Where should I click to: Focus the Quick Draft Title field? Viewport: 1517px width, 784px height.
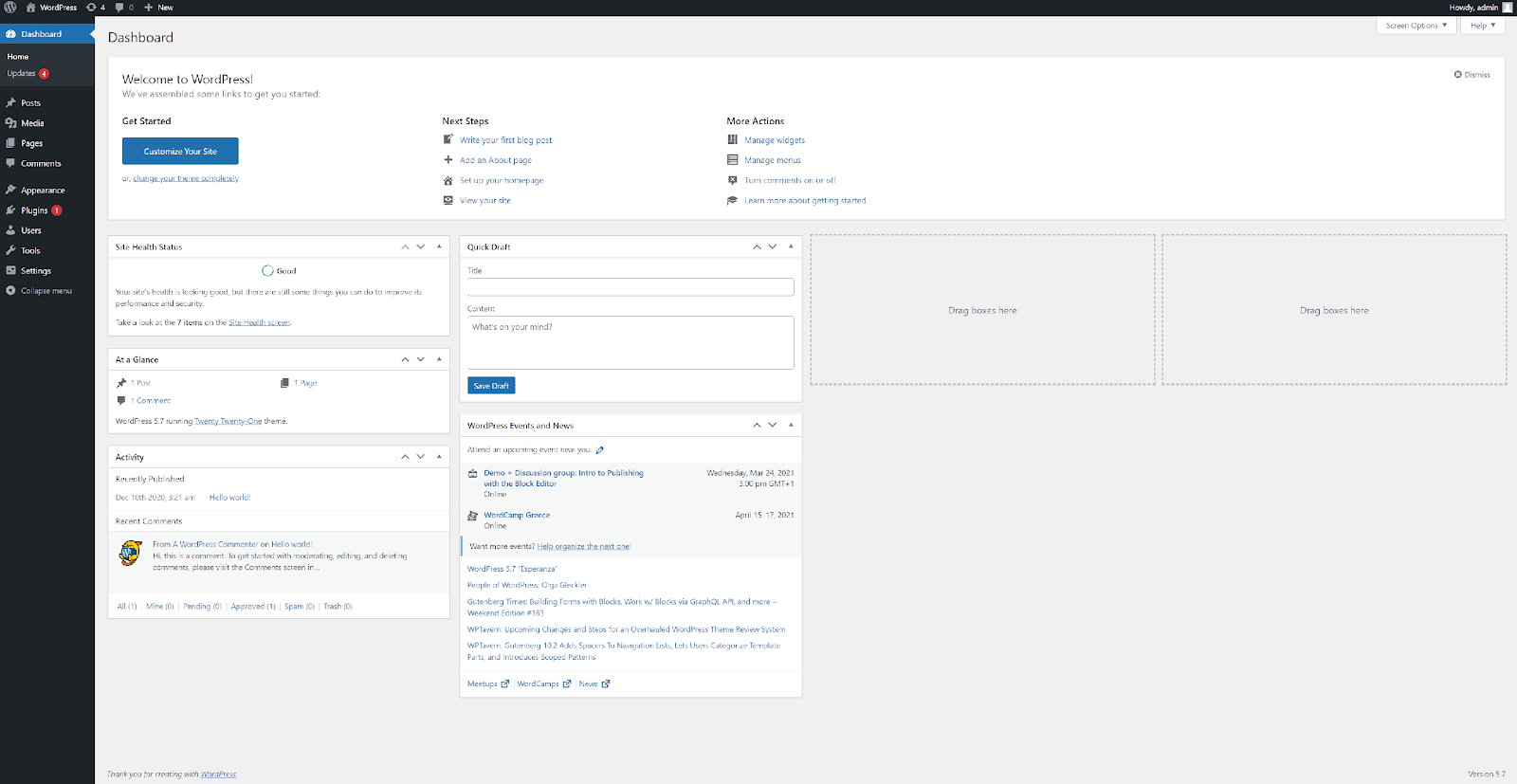631,287
